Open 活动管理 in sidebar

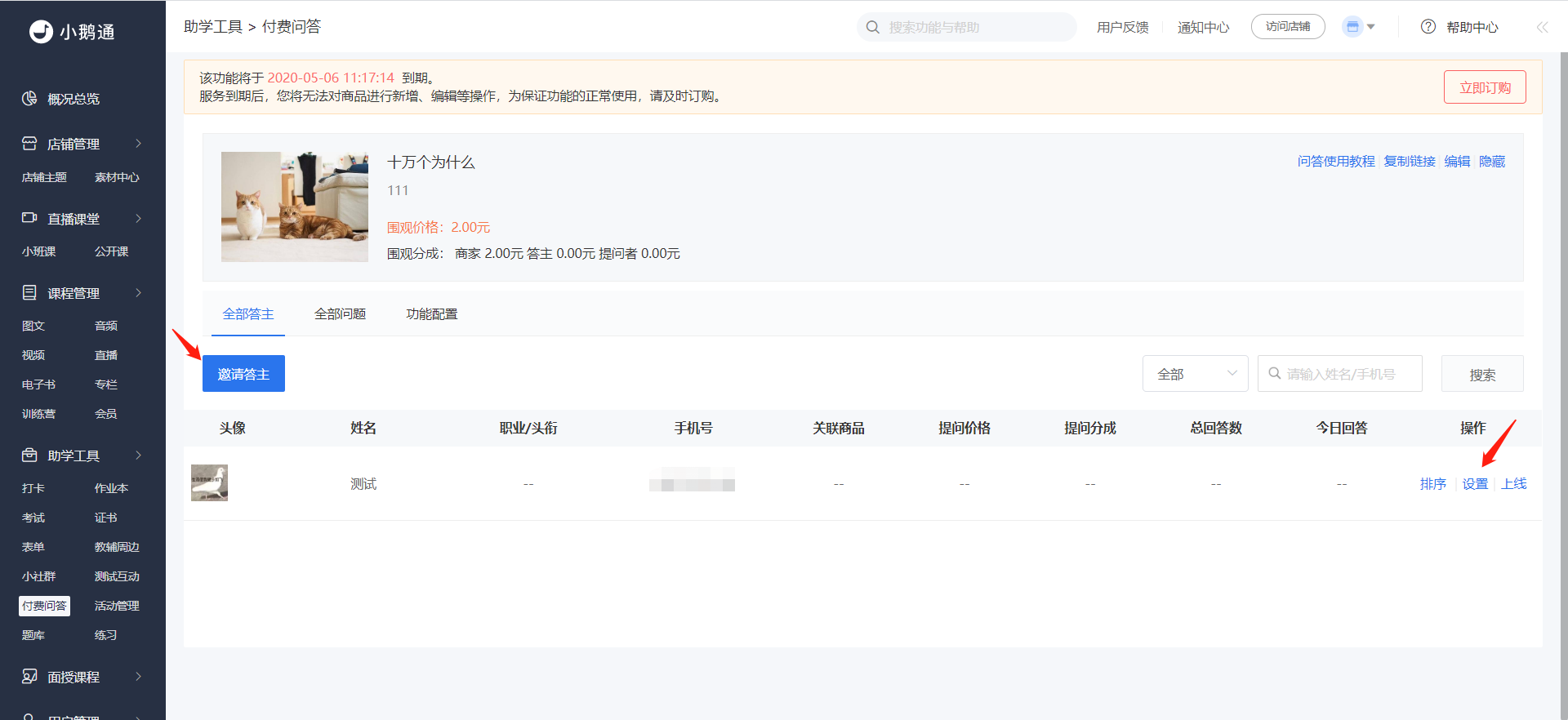point(117,606)
